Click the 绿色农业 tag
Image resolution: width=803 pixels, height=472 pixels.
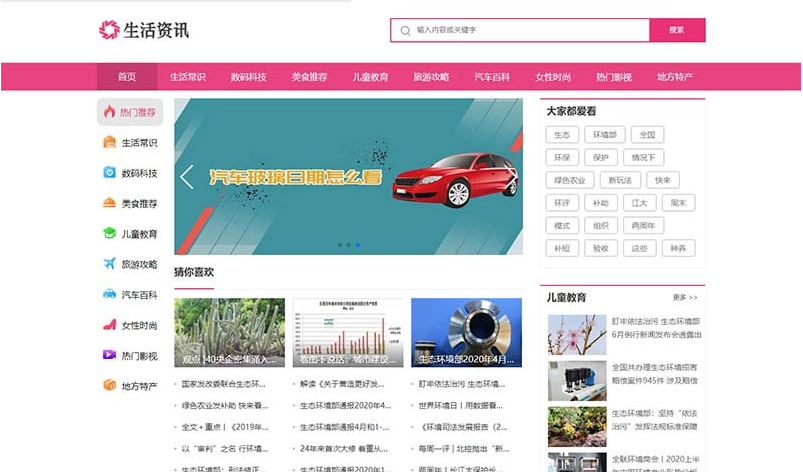(x=569, y=180)
